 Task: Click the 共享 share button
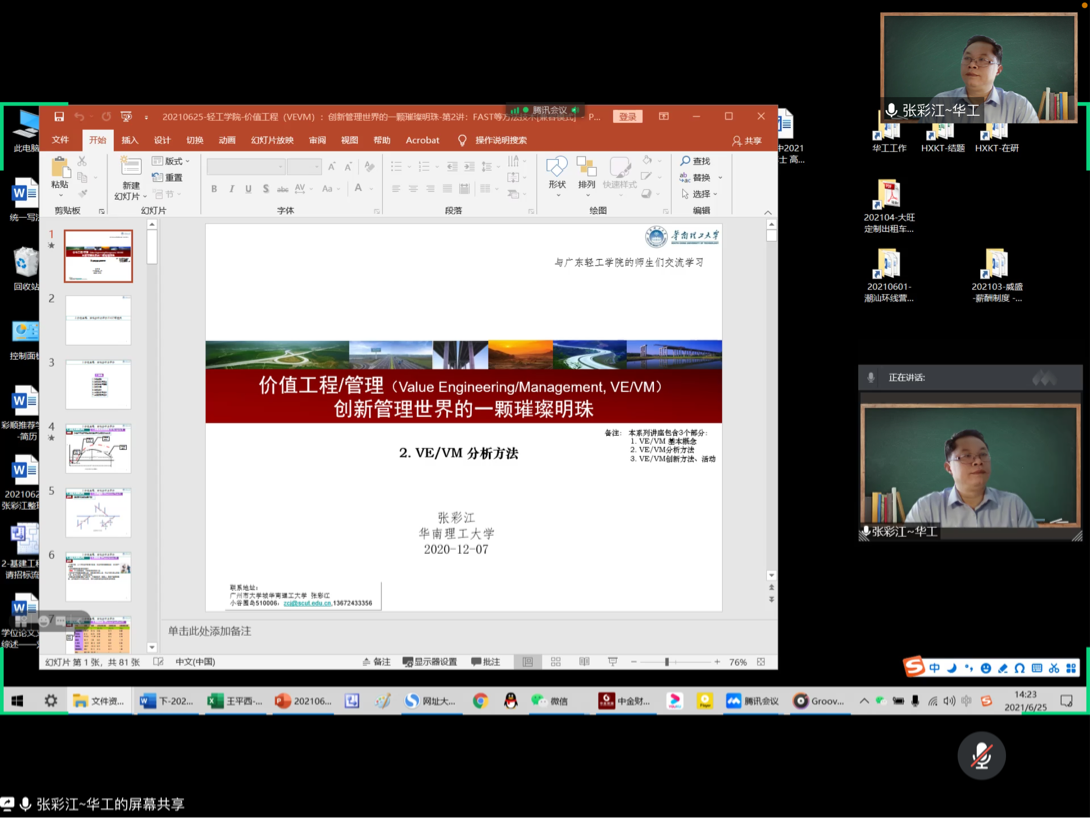click(x=746, y=141)
